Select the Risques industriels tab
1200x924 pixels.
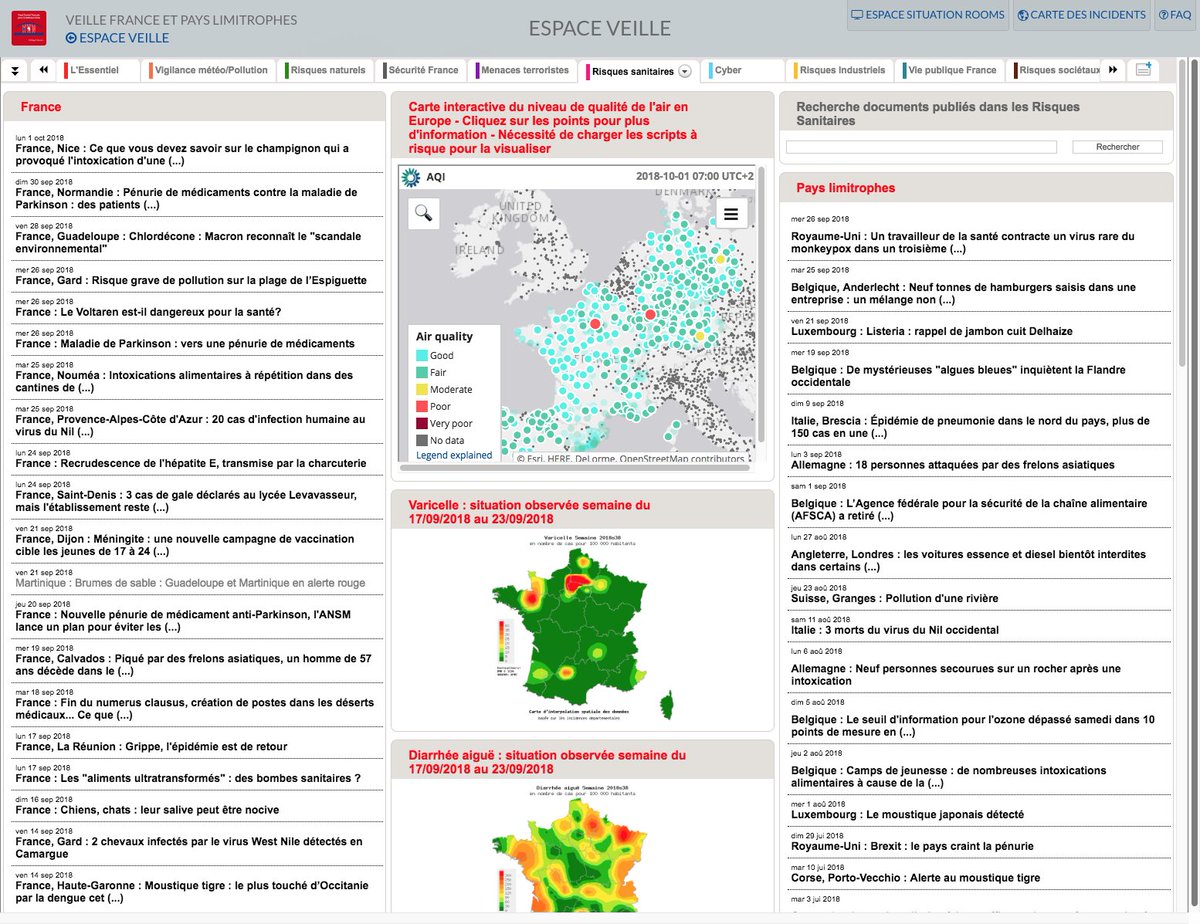pos(842,71)
